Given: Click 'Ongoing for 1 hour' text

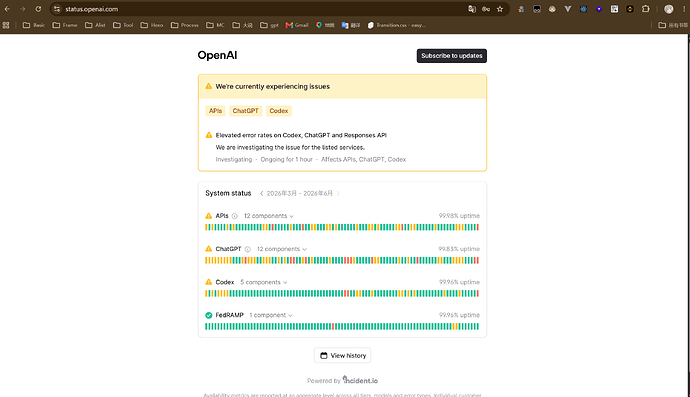Looking at the screenshot, I should [x=286, y=159].
